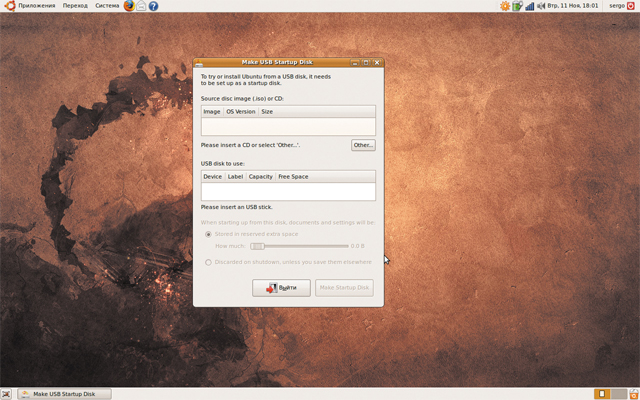The image size is (640, 400).
Task: Sort USB list by Label column
Action: pyautogui.click(x=235, y=177)
